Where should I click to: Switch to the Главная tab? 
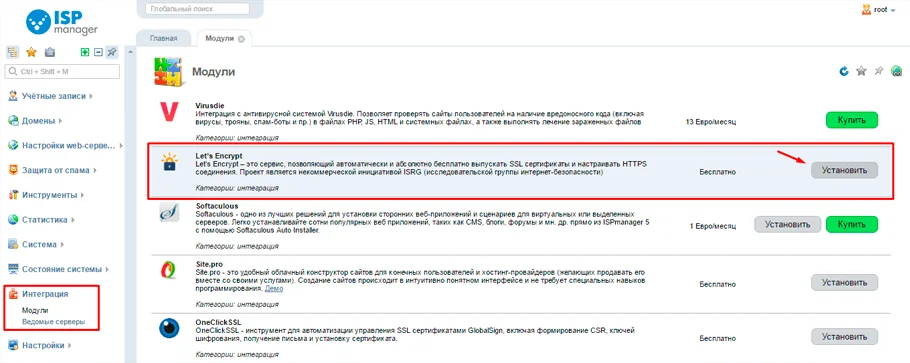tap(163, 38)
